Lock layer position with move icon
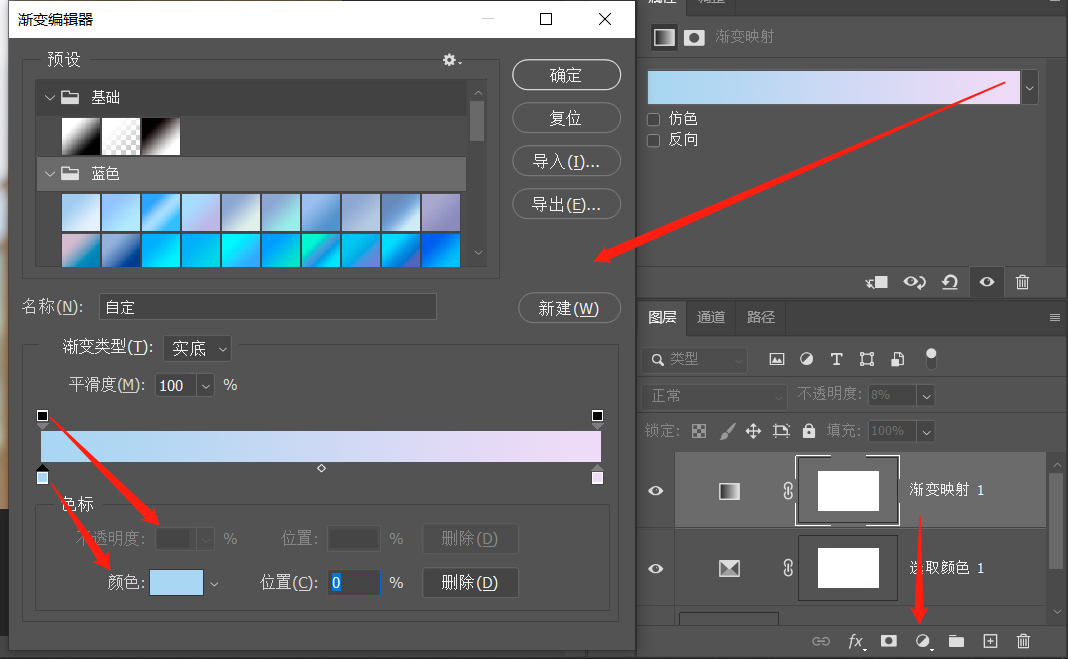The width and height of the screenshot is (1068, 659). [754, 431]
